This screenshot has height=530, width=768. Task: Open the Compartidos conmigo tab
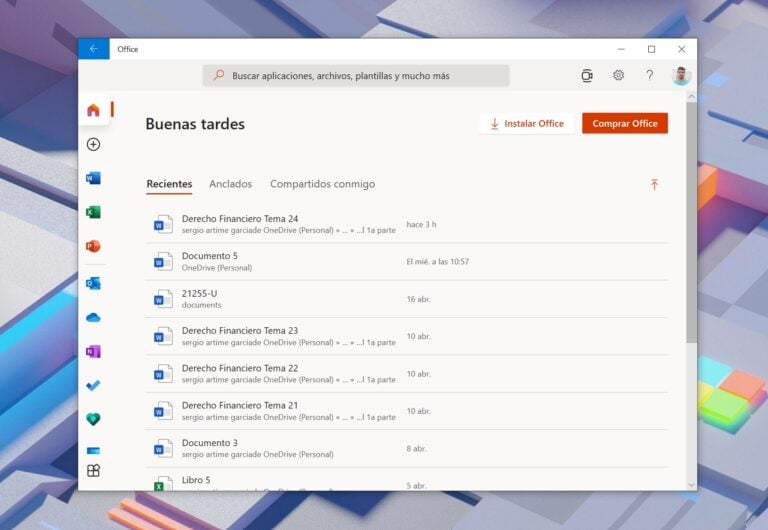(322, 184)
